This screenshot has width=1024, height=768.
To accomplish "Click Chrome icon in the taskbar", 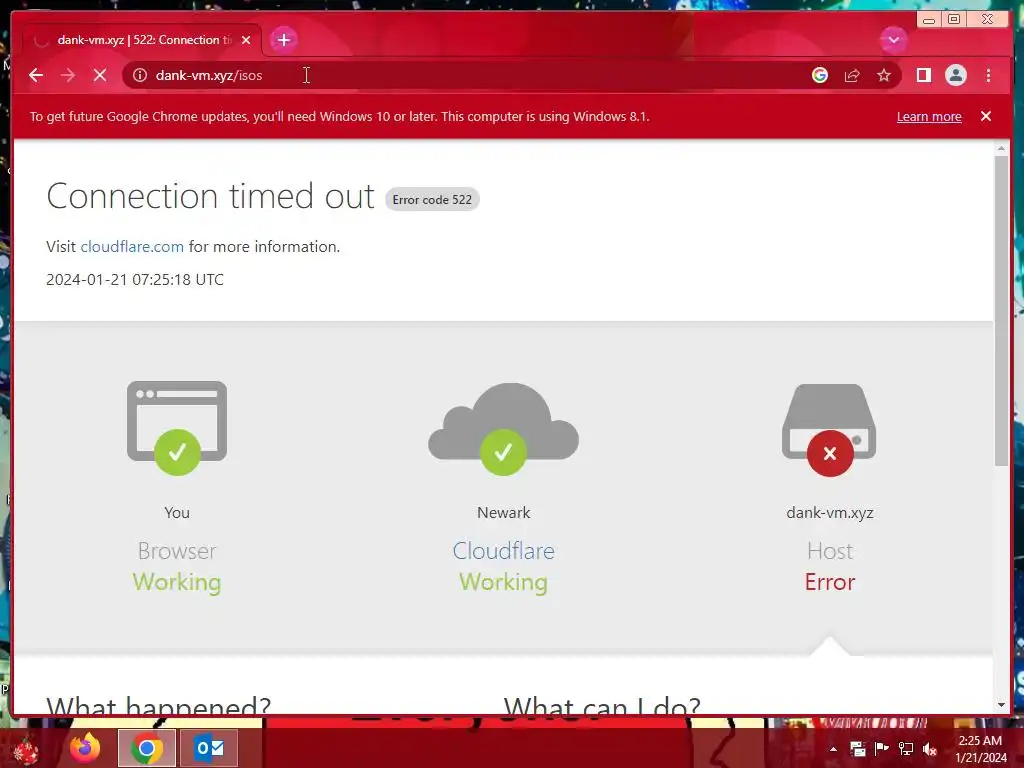I will pyautogui.click(x=147, y=748).
